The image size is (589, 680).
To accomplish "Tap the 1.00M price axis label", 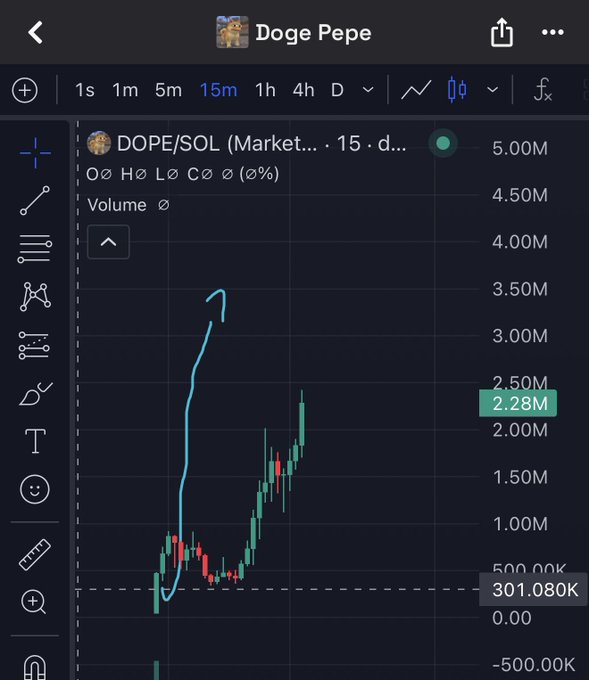I will [x=520, y=524].
